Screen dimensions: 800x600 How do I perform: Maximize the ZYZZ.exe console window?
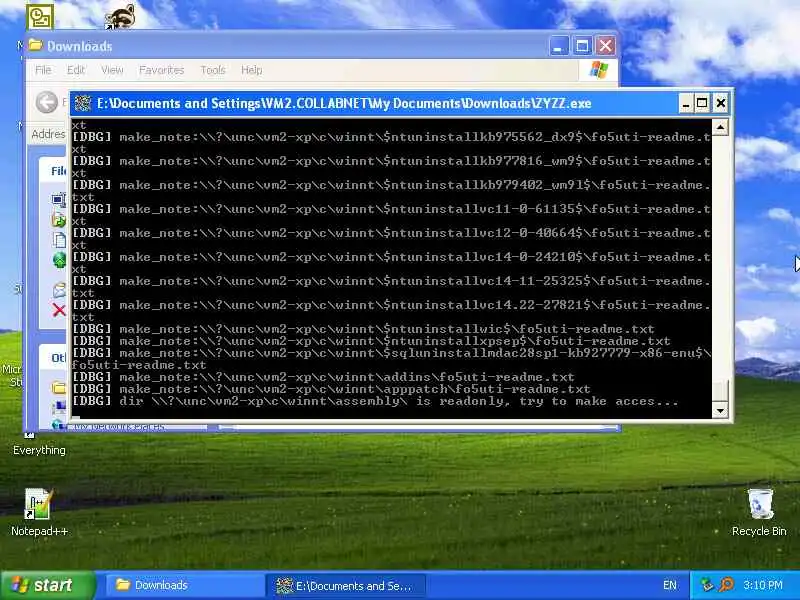pyautogui.click(x=702, y=104)
